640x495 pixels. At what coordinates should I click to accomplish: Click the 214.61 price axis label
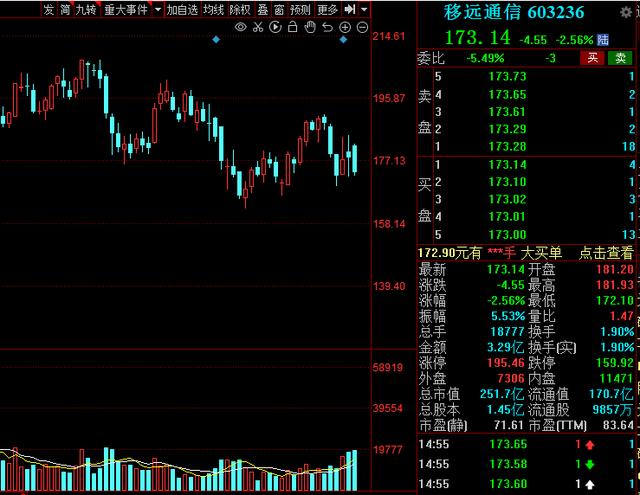(x=389, y=36)
